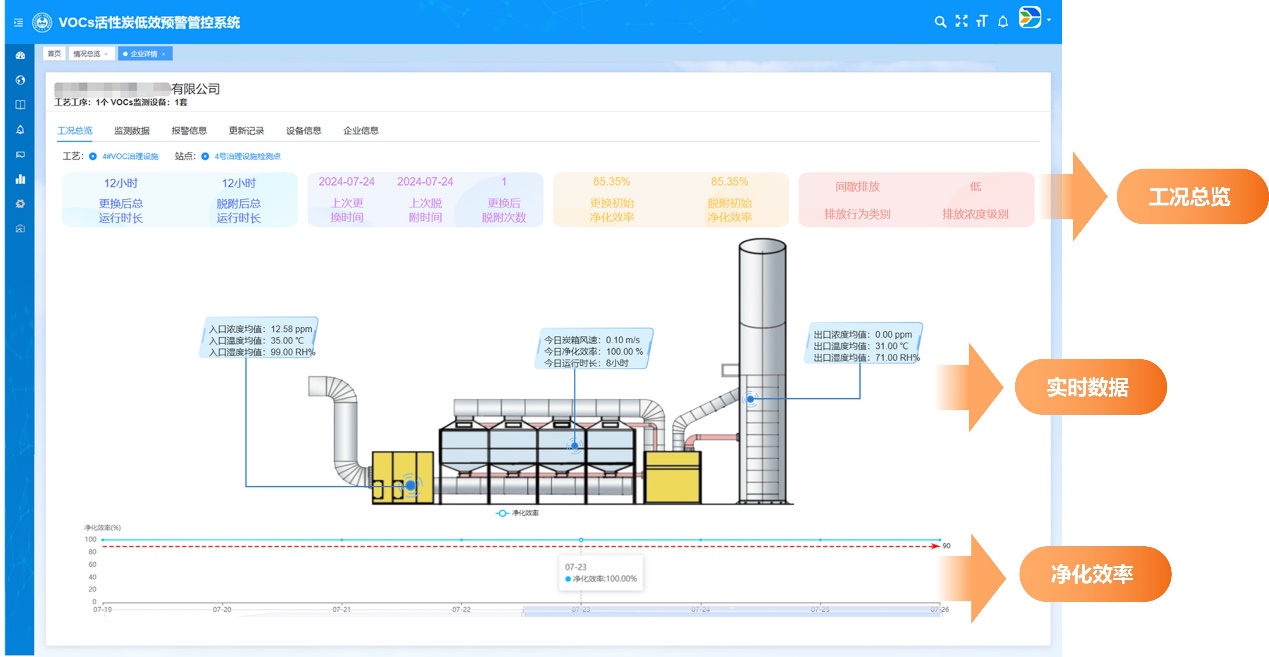Close the 企业详情 page tab
This screenshot has width=1269, height=657.
click(x=164, y=54)
